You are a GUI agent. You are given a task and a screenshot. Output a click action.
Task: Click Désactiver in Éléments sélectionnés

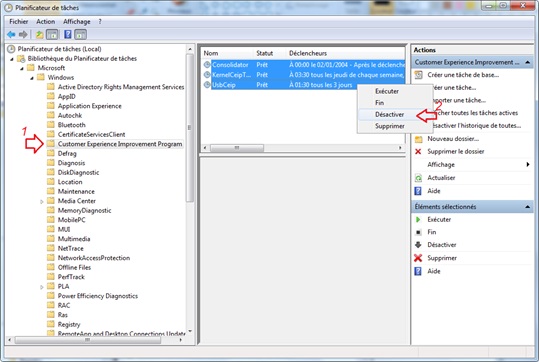pos(442,245)
